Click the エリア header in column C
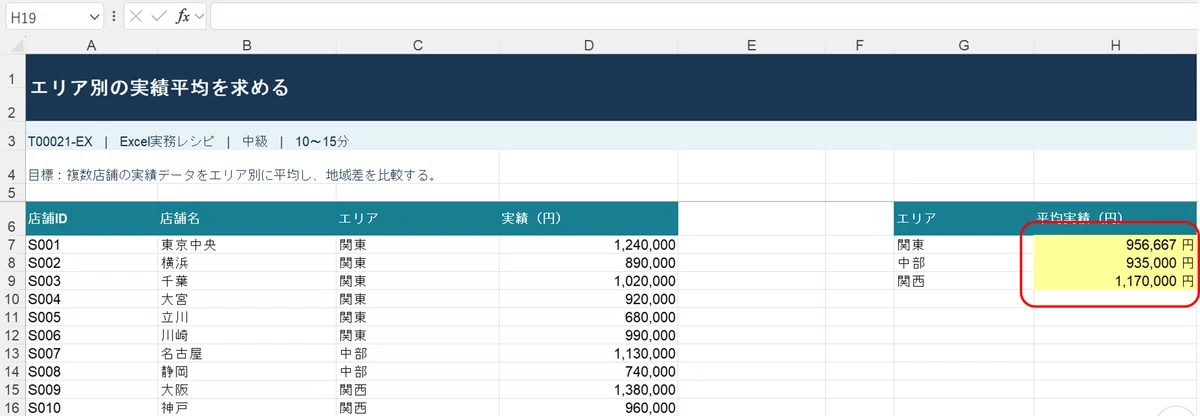Image resolution: width=1200 pixels, height=416 pixels. click(417, 219)
